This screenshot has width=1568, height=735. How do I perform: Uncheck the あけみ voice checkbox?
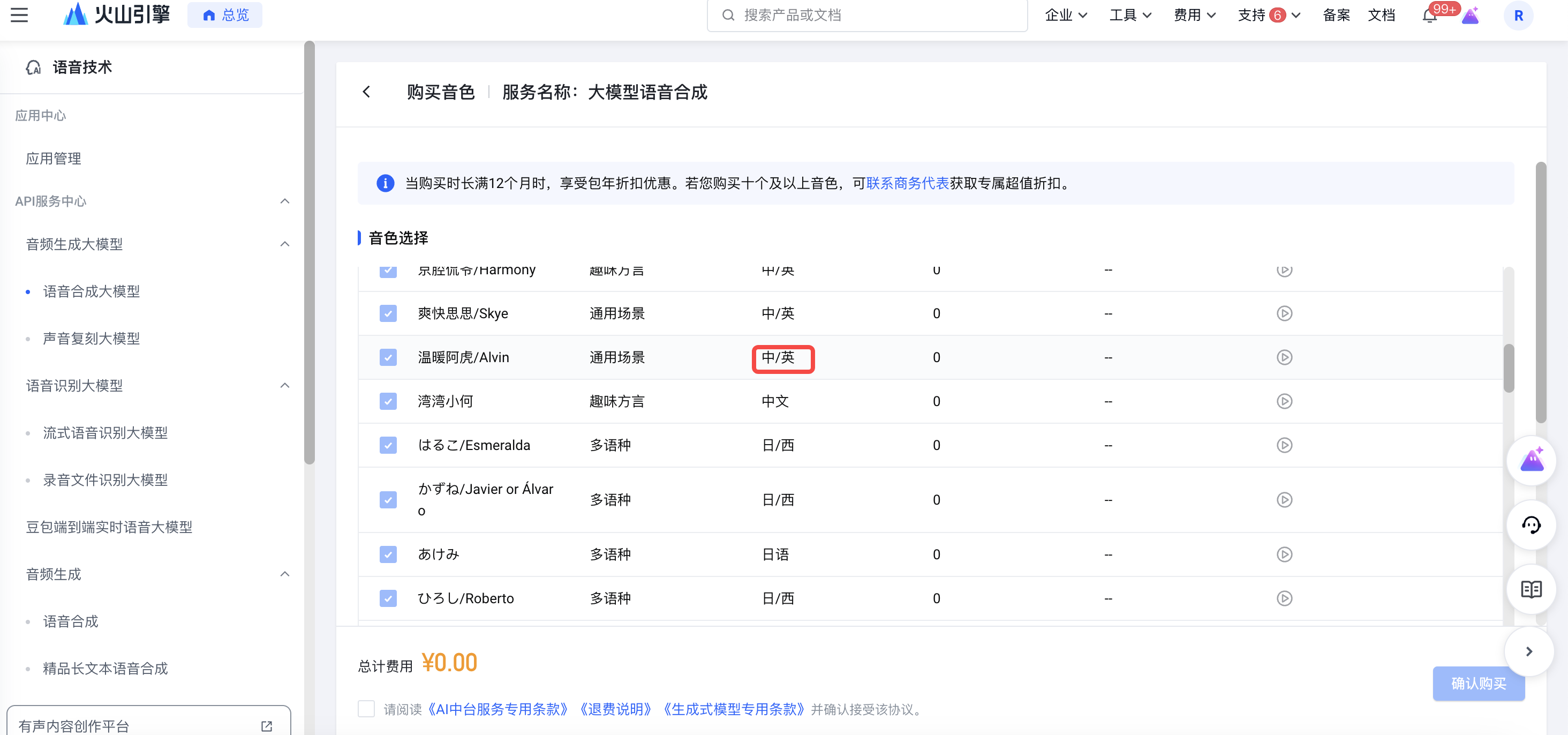click(388, 555)
